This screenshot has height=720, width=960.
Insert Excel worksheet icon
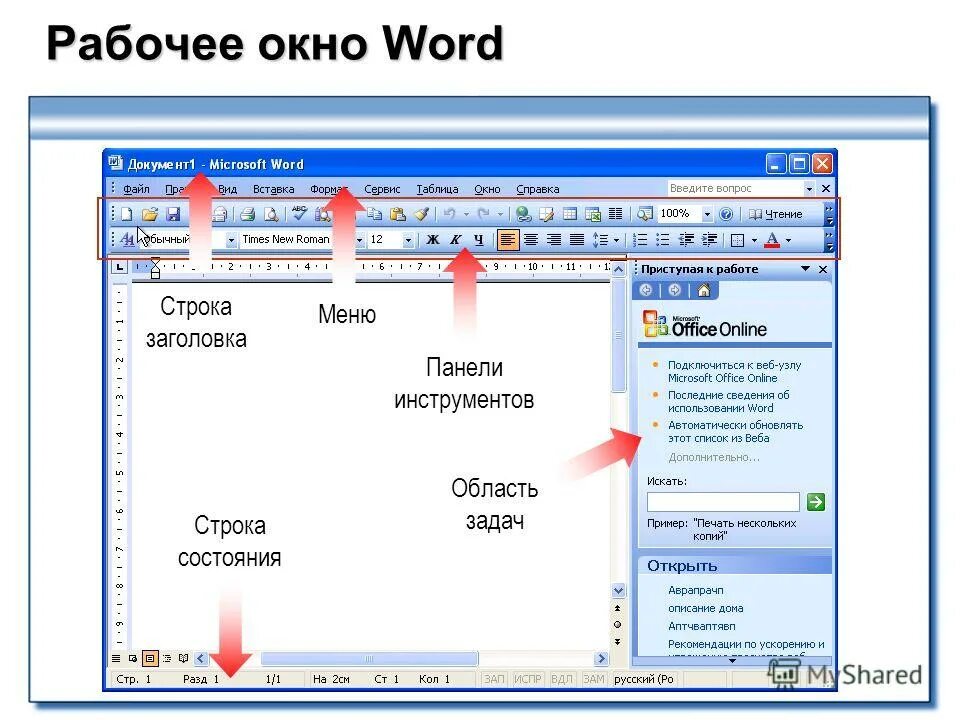click(593, 214)
